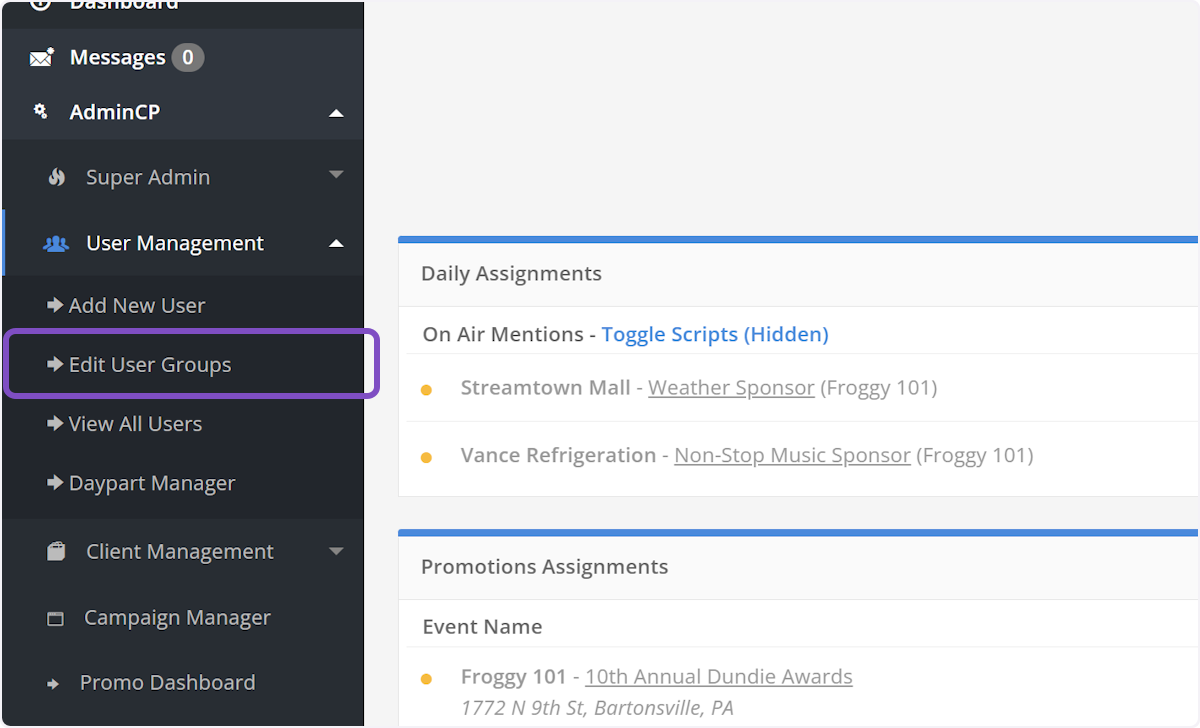The width and height of the screenshot is (1200, 728).
Task: Expand the Super Admin submenu arrow
Action: [336, 176]
